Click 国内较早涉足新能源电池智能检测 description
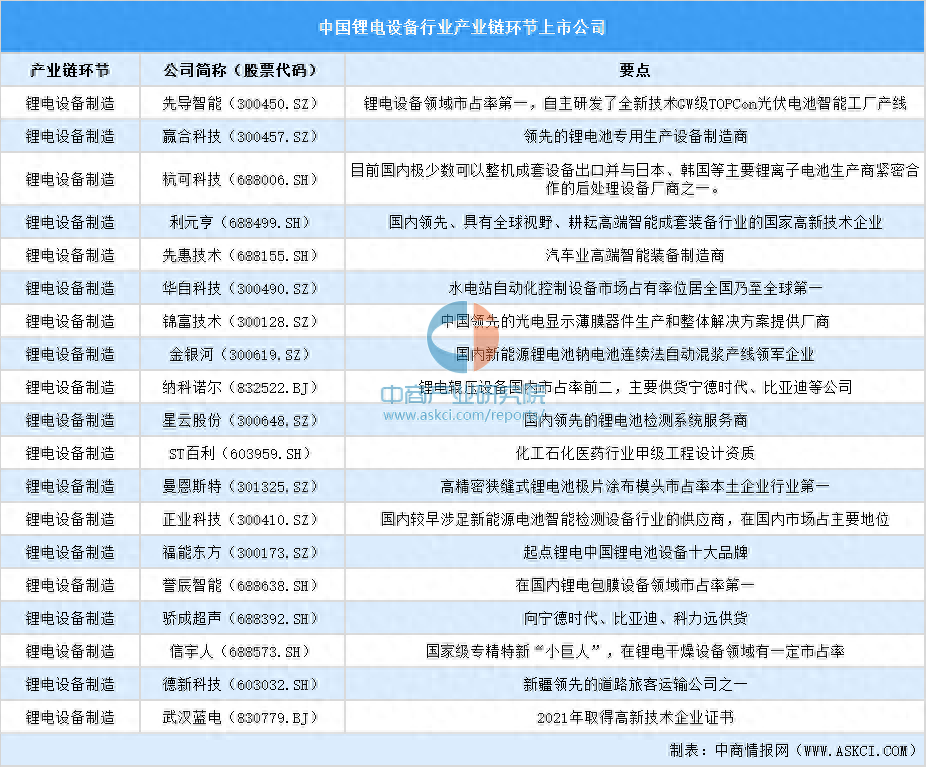 pyautogui.click(x=635, y=520)
